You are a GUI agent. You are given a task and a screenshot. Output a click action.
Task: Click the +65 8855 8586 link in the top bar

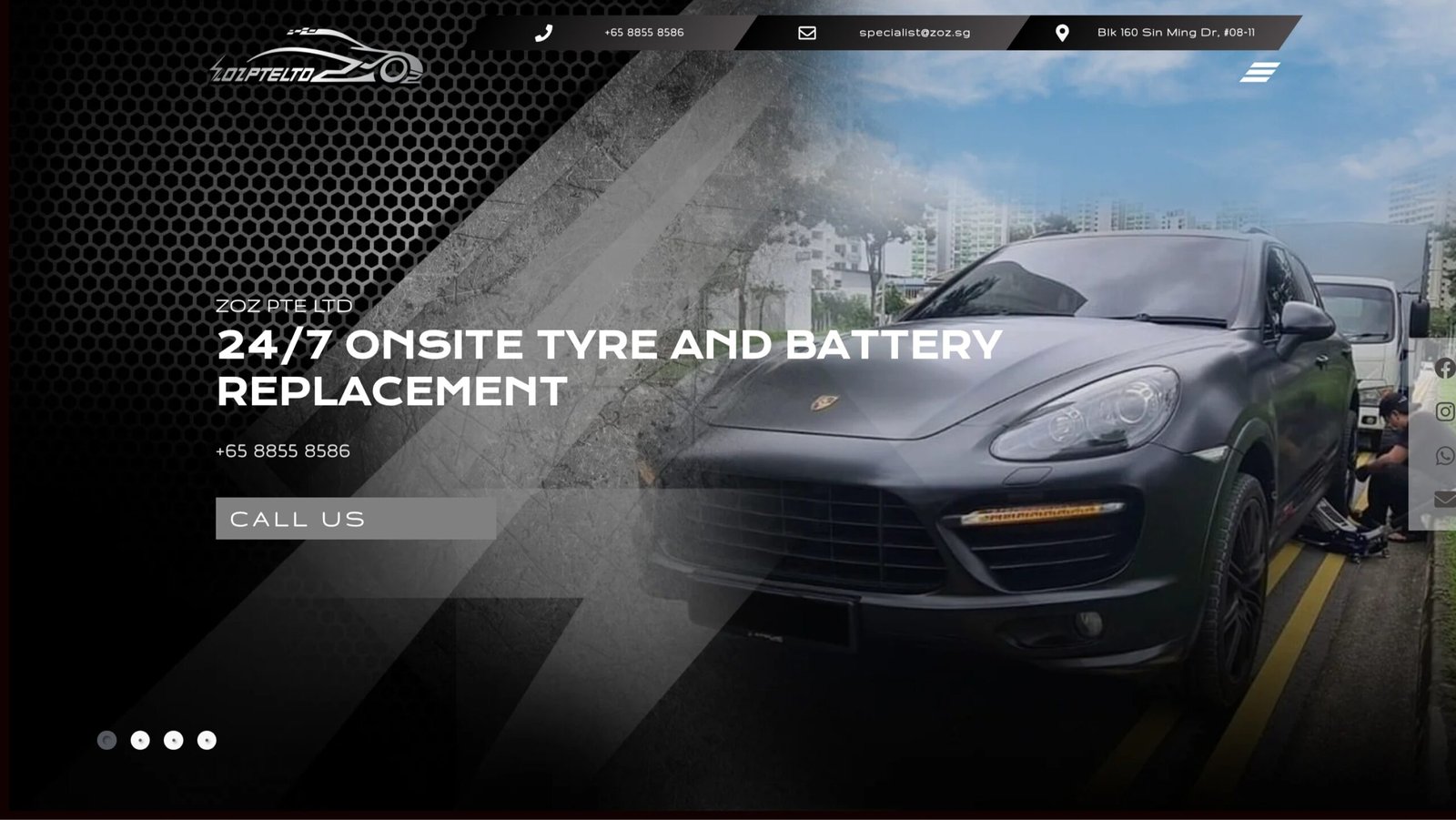pos(644,33)
